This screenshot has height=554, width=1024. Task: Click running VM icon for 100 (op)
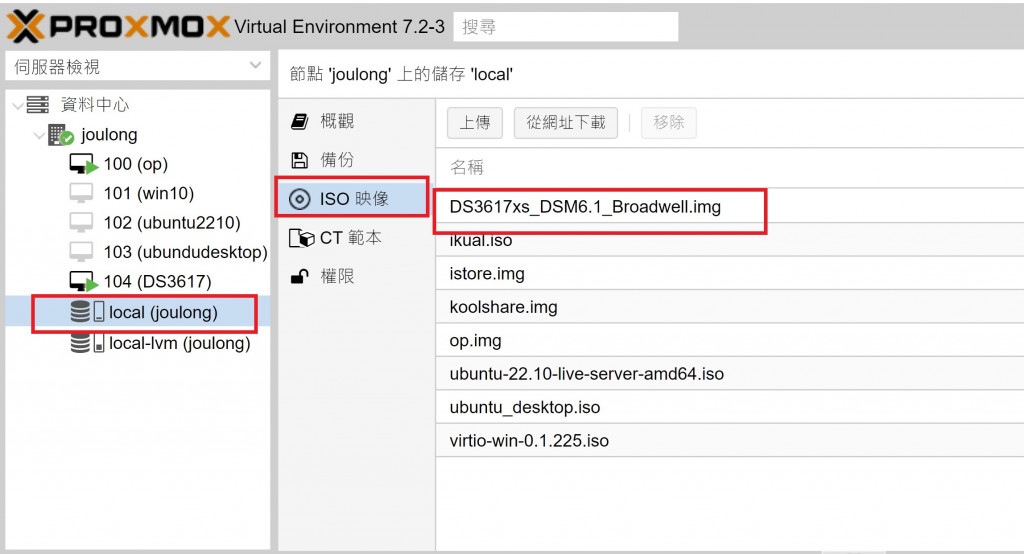click(x=83, y=164)
